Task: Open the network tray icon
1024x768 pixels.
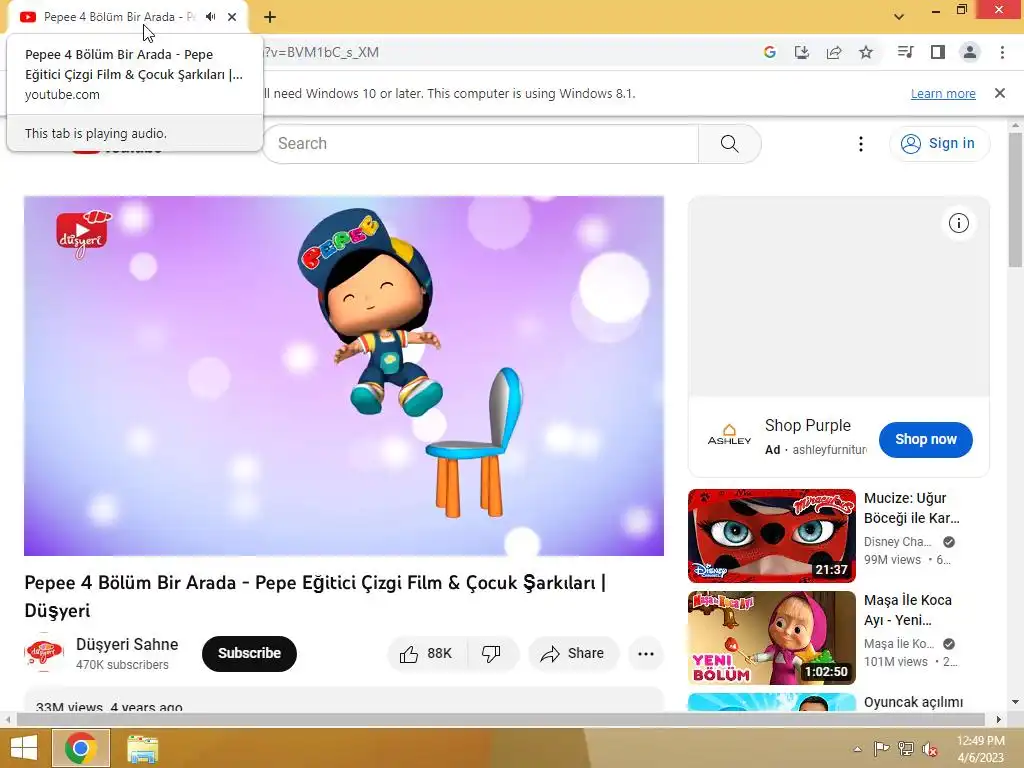Action: click(906, 748)
